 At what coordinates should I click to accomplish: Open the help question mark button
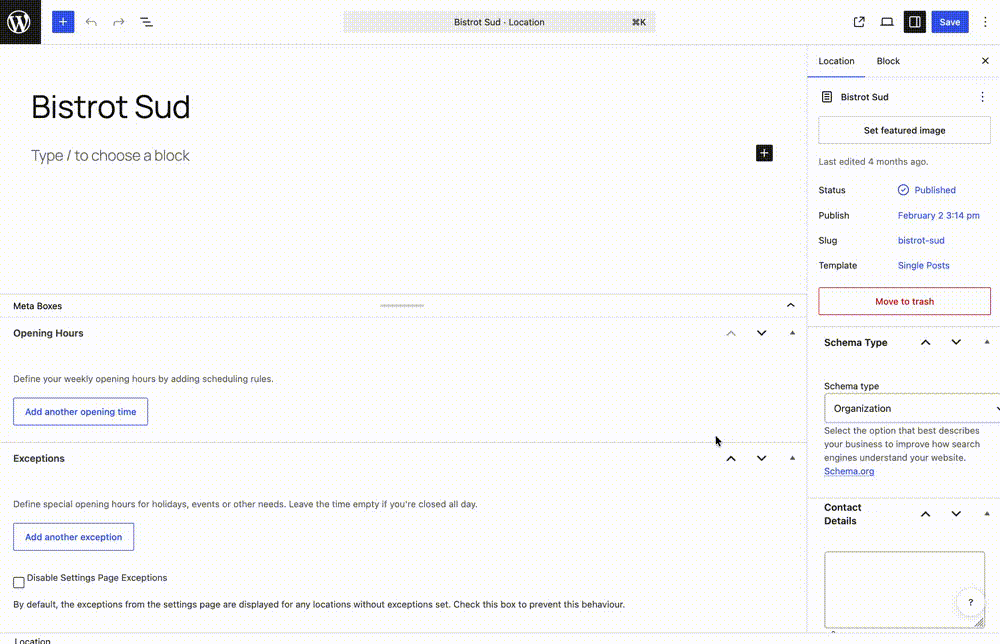970,603
